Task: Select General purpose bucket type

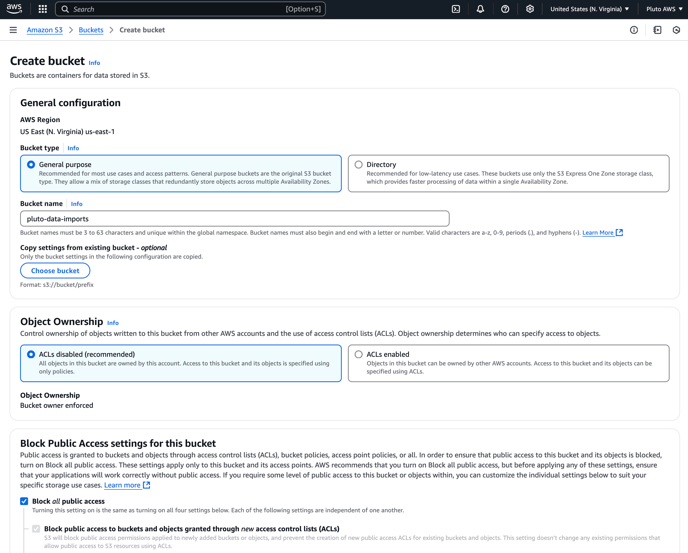Action: (x=31, y=165)
